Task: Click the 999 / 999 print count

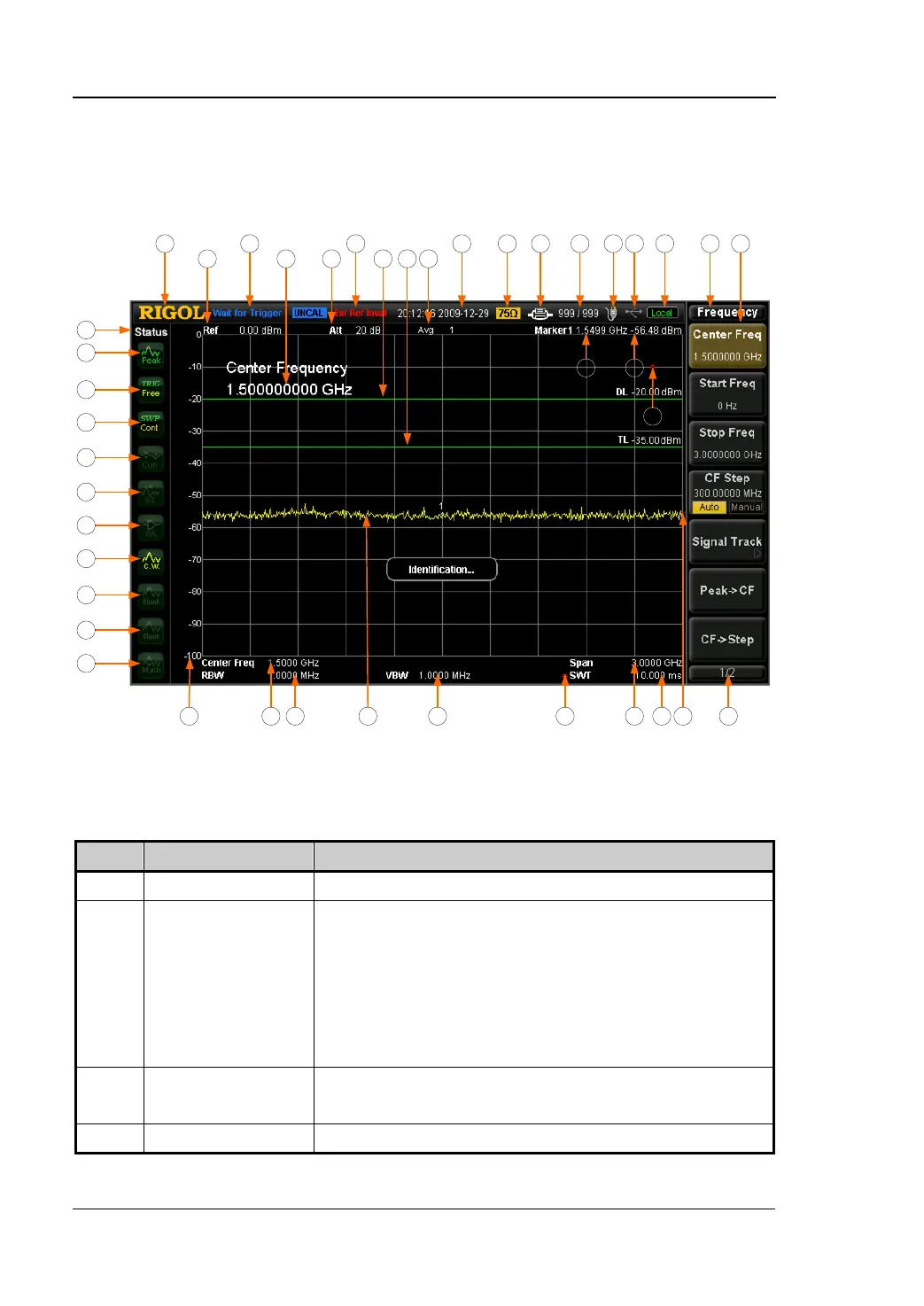Action: (x=578, y=313)
